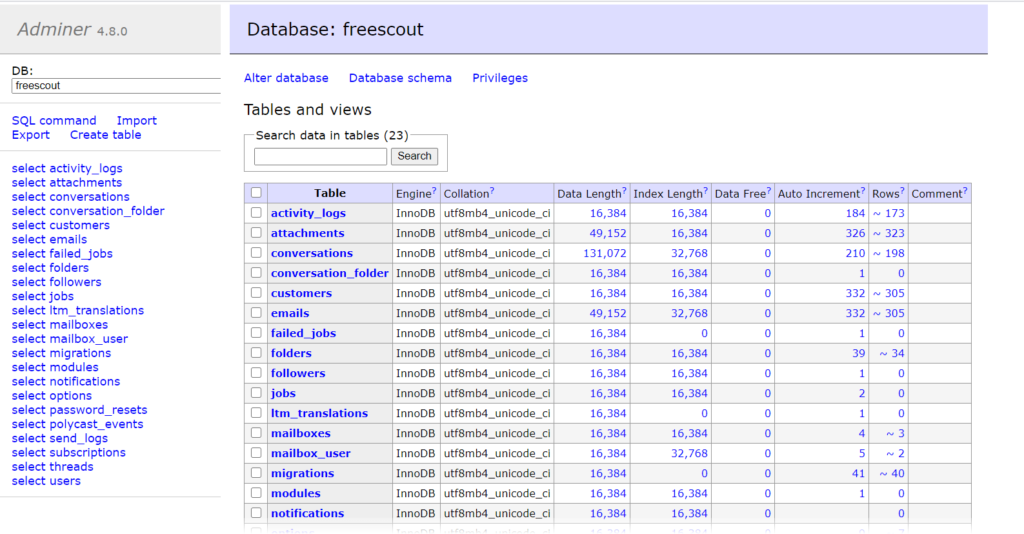Check the mailboxes row checkbox
The width and height of the screenshot is (1024, 534).
tap(256, 433)
